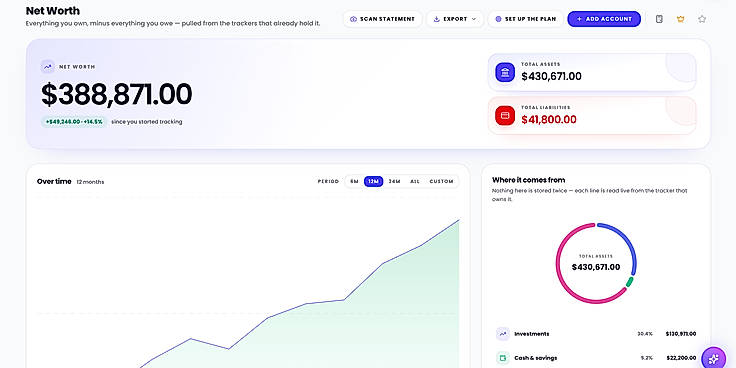Select the 24M period

394,182
